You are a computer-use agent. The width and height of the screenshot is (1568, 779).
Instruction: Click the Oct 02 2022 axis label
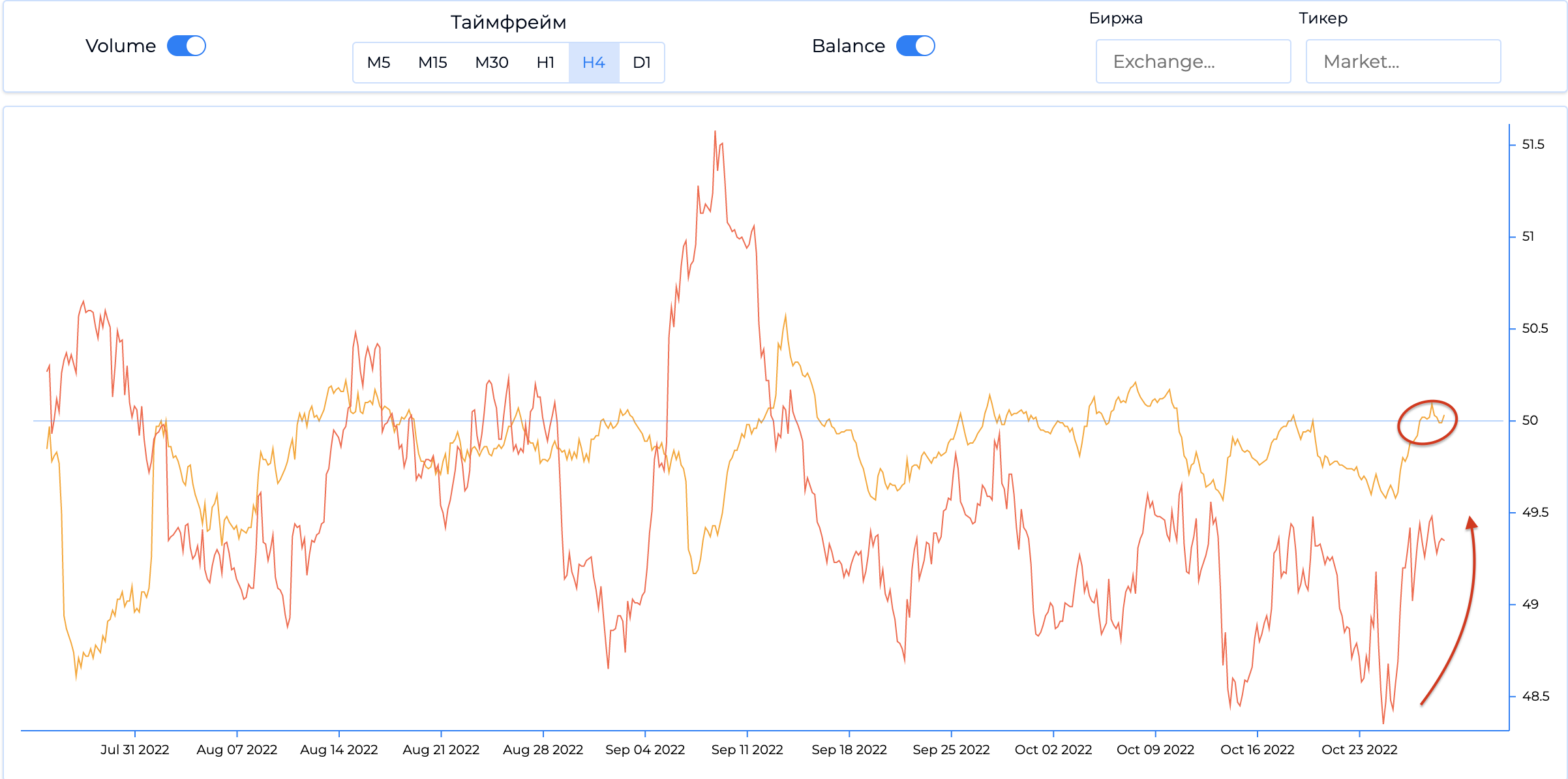pos(1053,750)
